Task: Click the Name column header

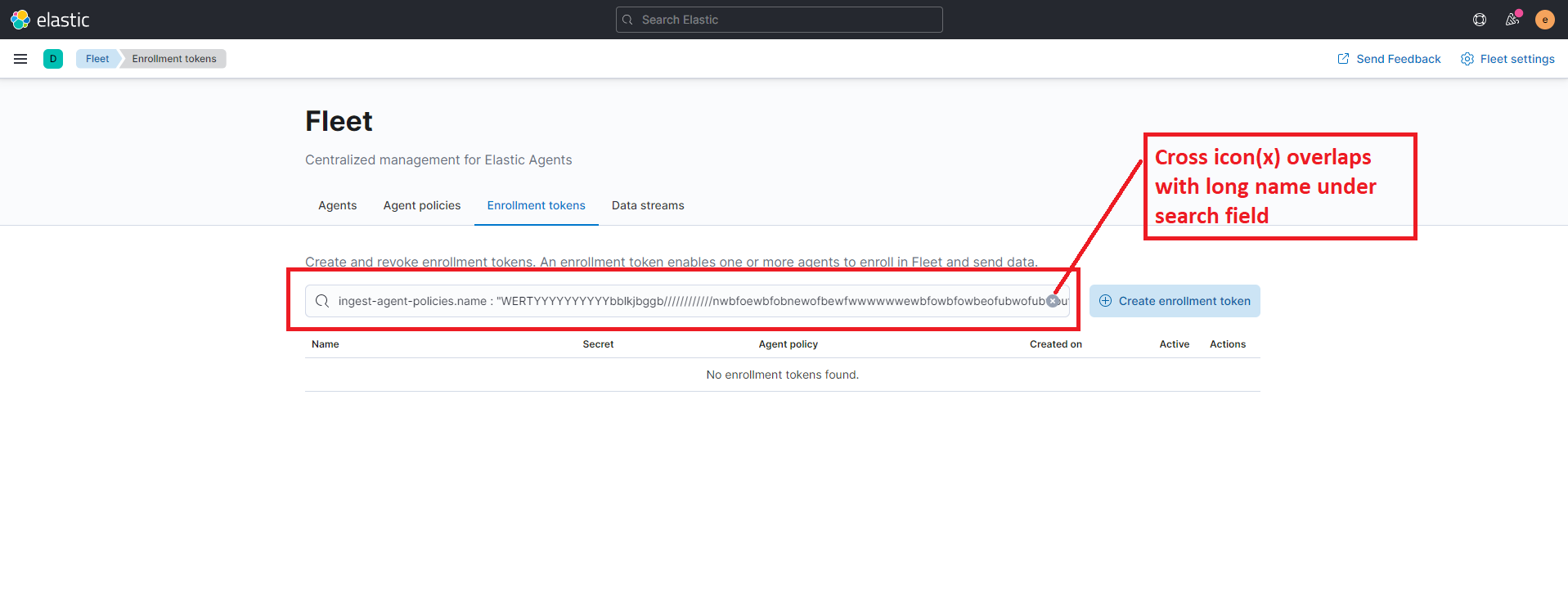Action: pos(326,344)
